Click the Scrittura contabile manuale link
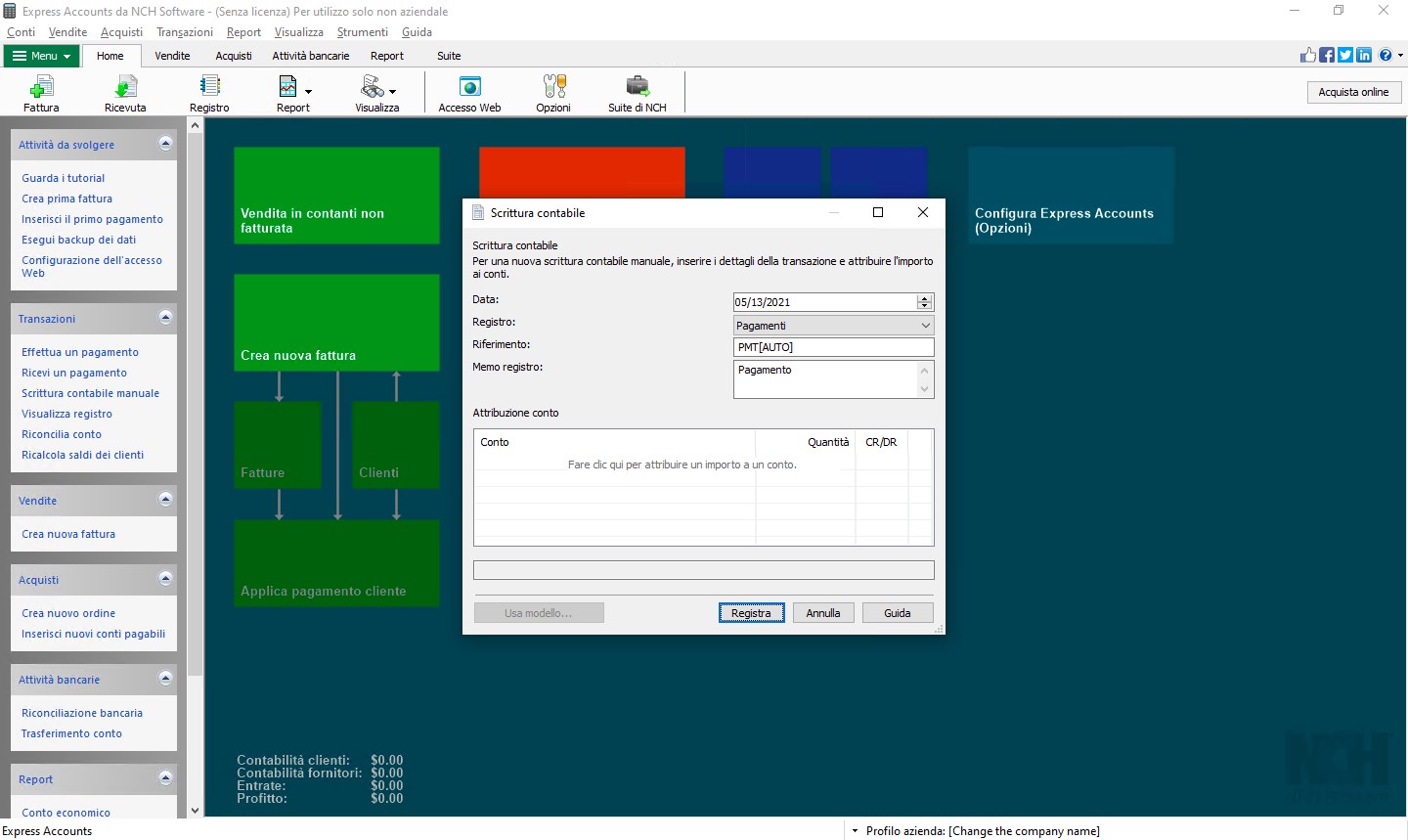 click(x=90, y=393)
